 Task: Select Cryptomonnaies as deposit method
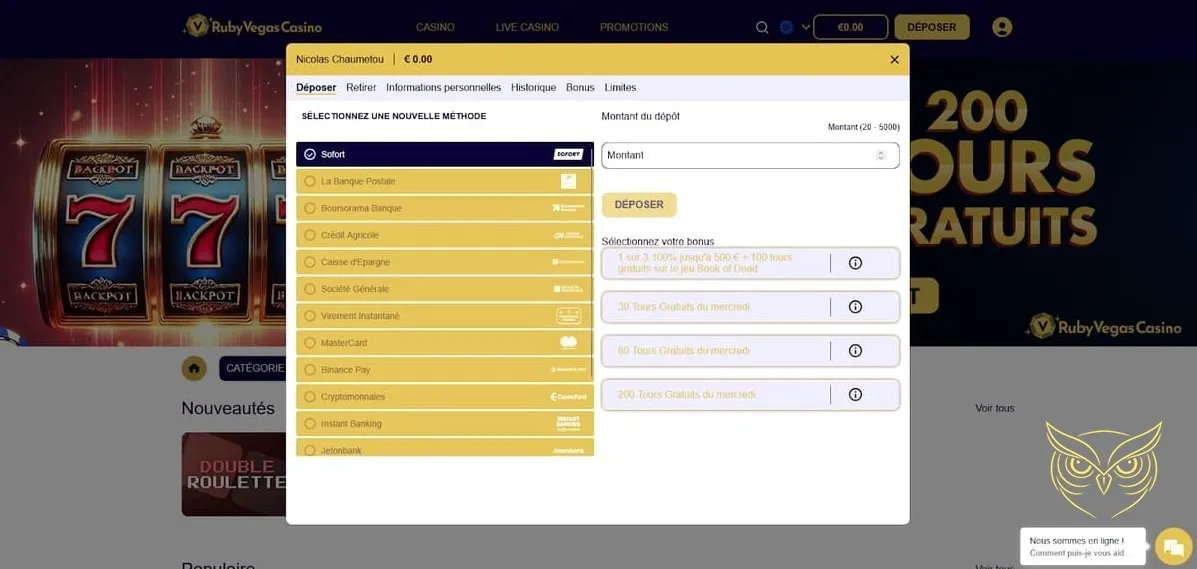[444, 397]
